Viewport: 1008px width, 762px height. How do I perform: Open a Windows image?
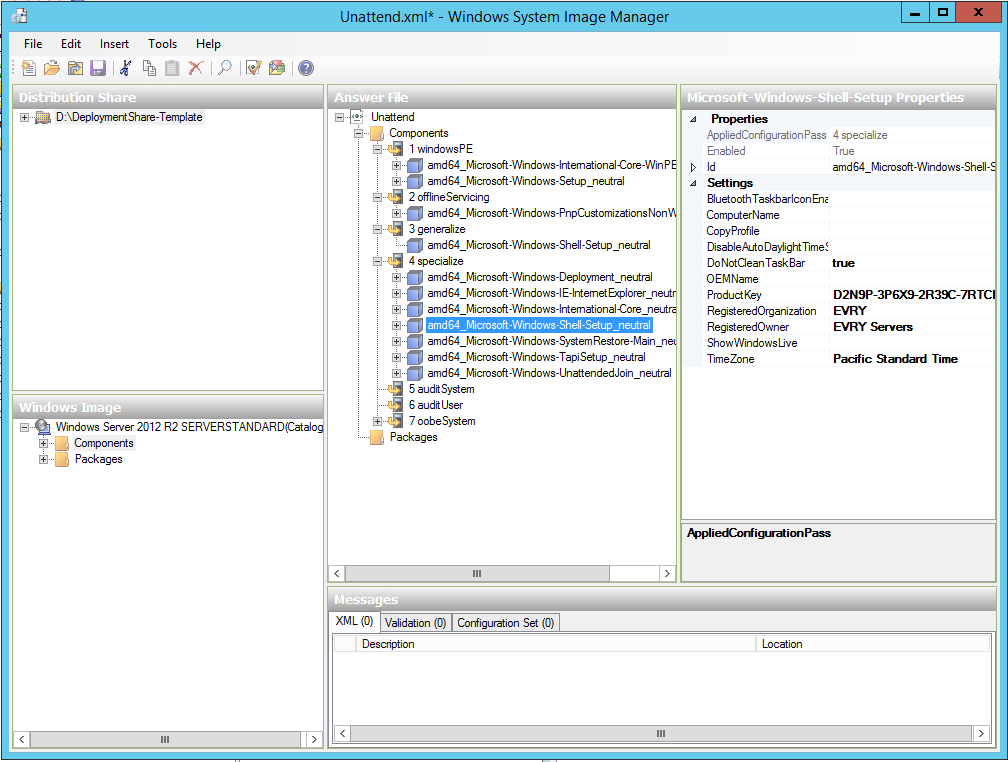coord(75,68)
